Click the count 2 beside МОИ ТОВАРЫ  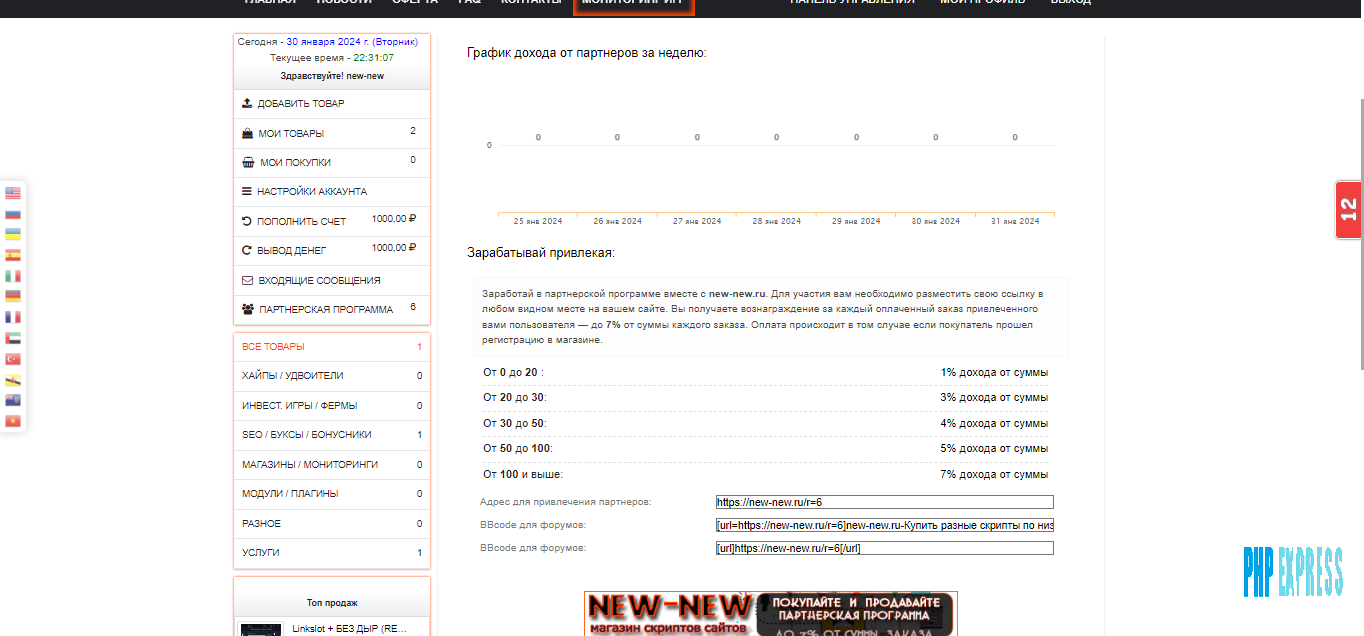pyautogui.click(x=413, y=131)
